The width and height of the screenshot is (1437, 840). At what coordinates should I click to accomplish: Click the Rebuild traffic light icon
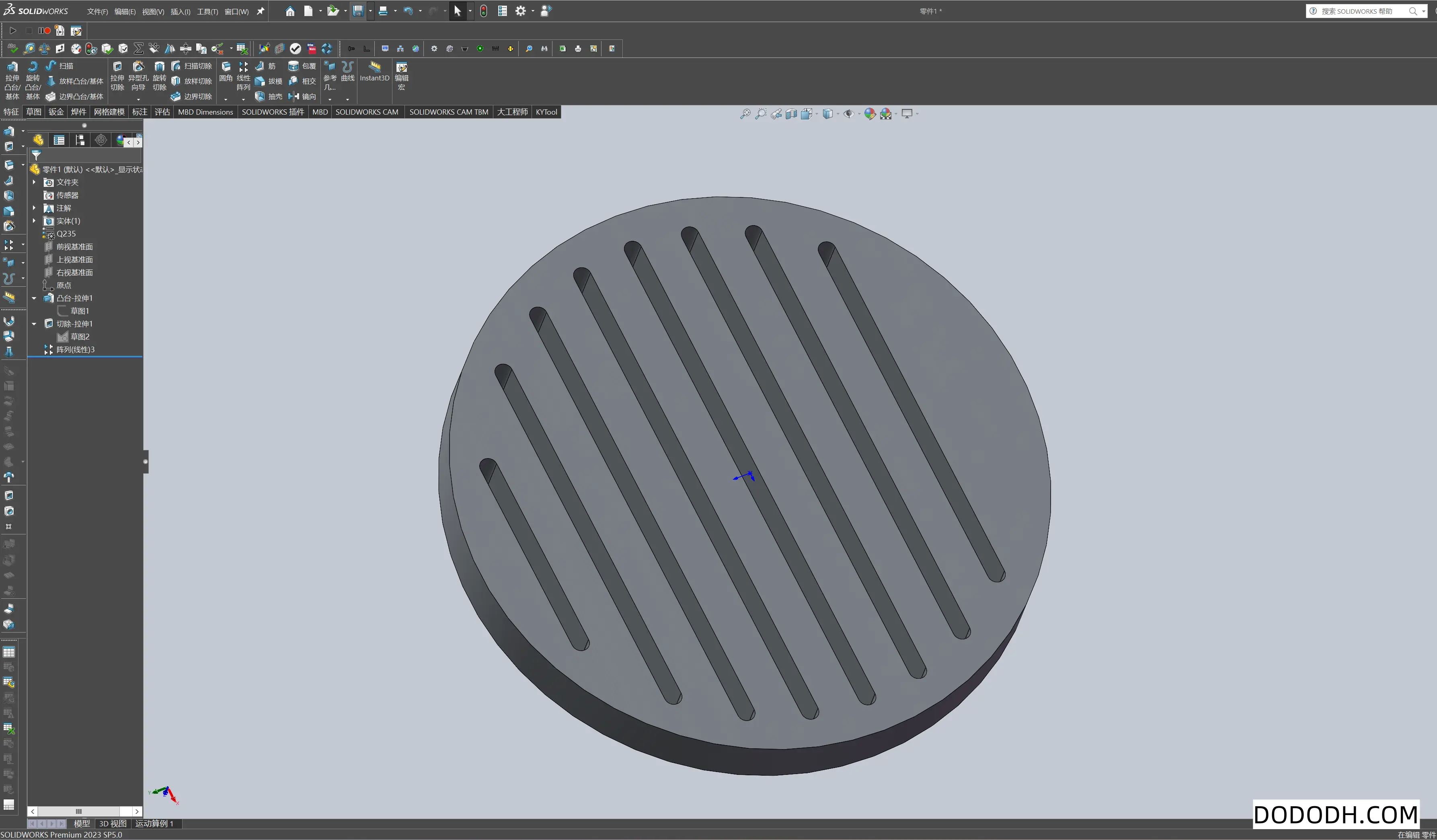[x=484, y=11]
